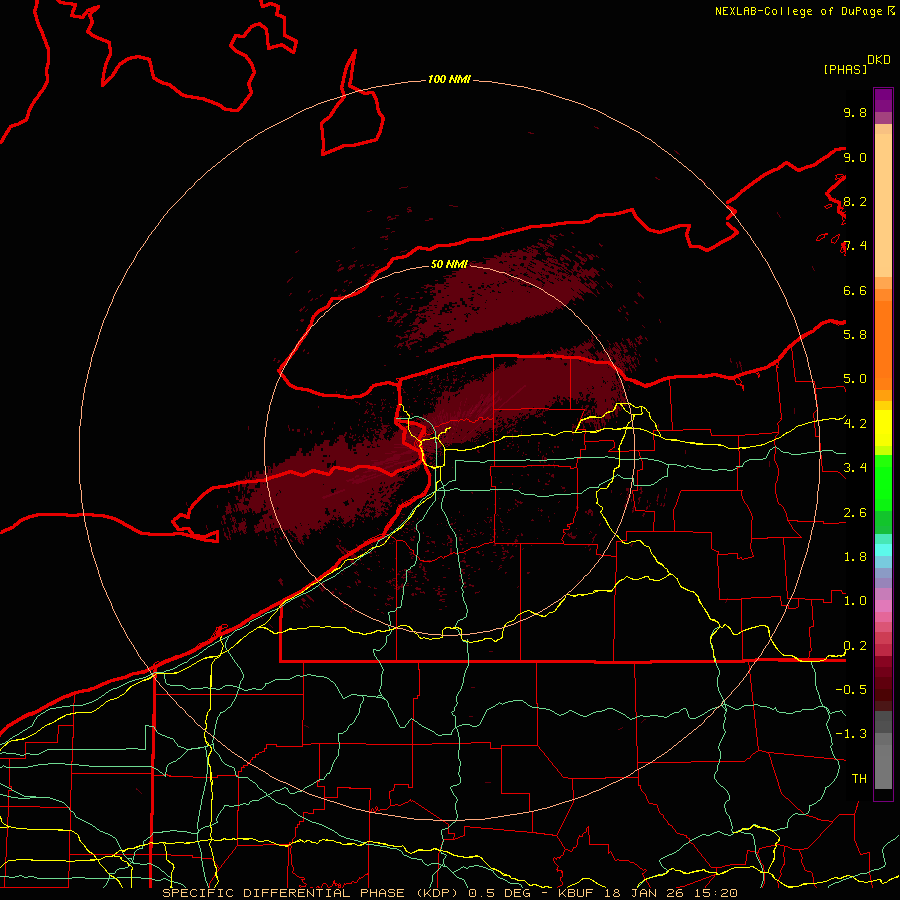Select the gray band near -1.3
Image resolution: width=900 pixels, height=900 pixels.
883,735
